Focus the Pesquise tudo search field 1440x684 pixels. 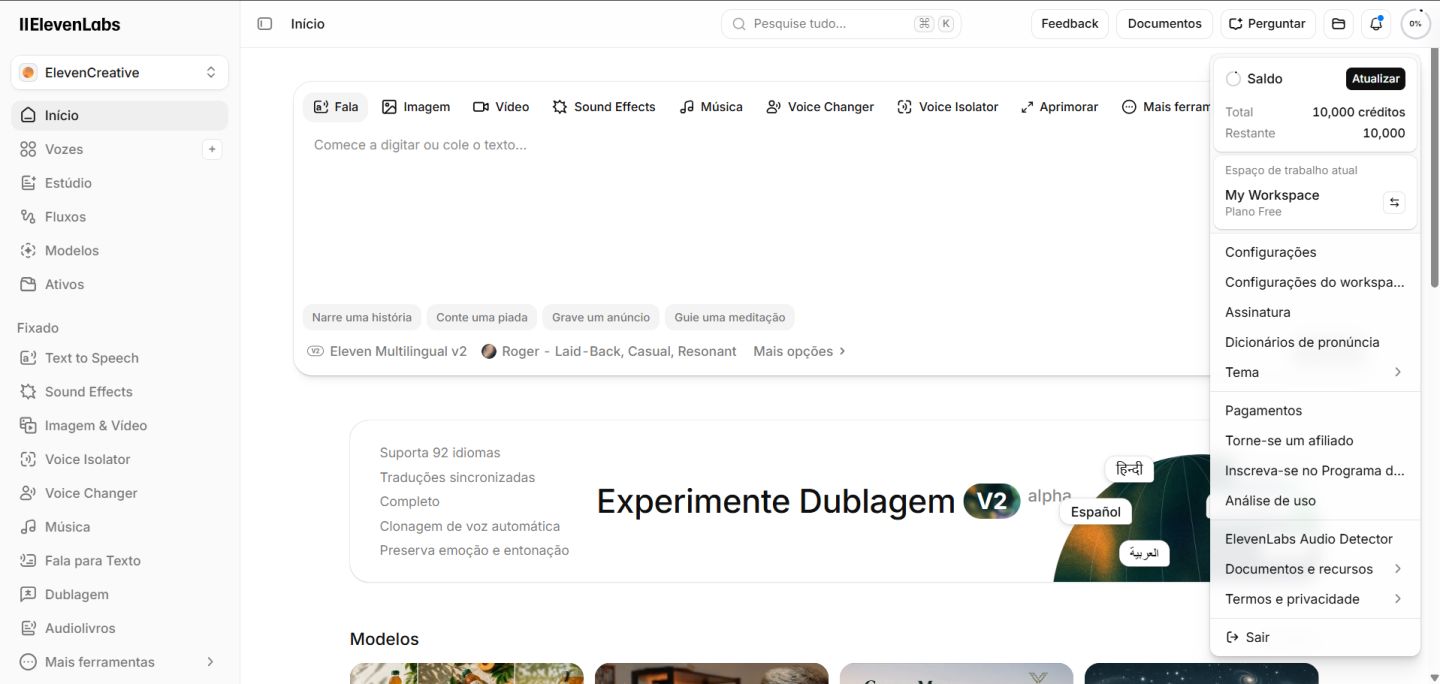(841, 24)
